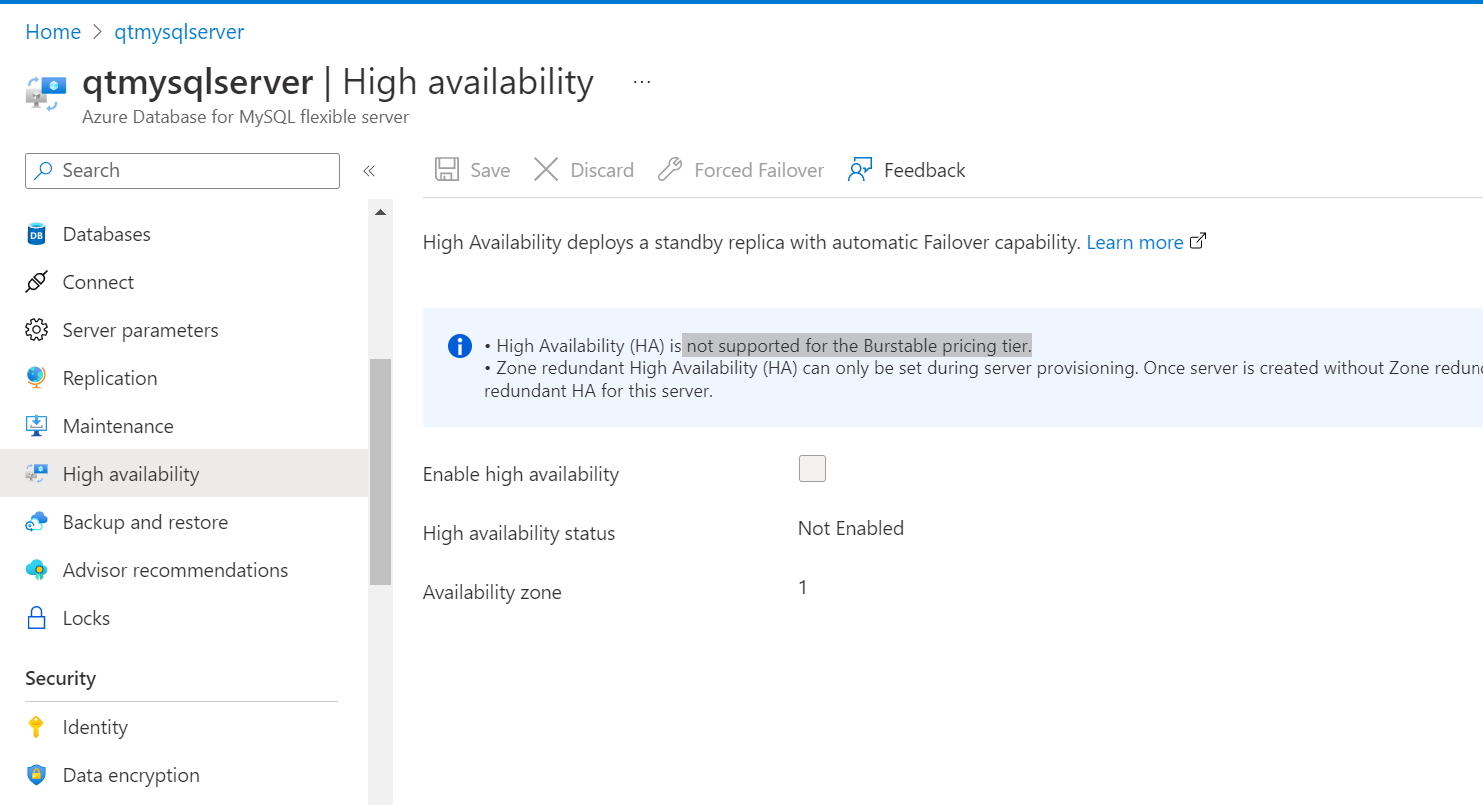Click the Maintenance icon in the sidebar
1483x805 pixels.
36,426
